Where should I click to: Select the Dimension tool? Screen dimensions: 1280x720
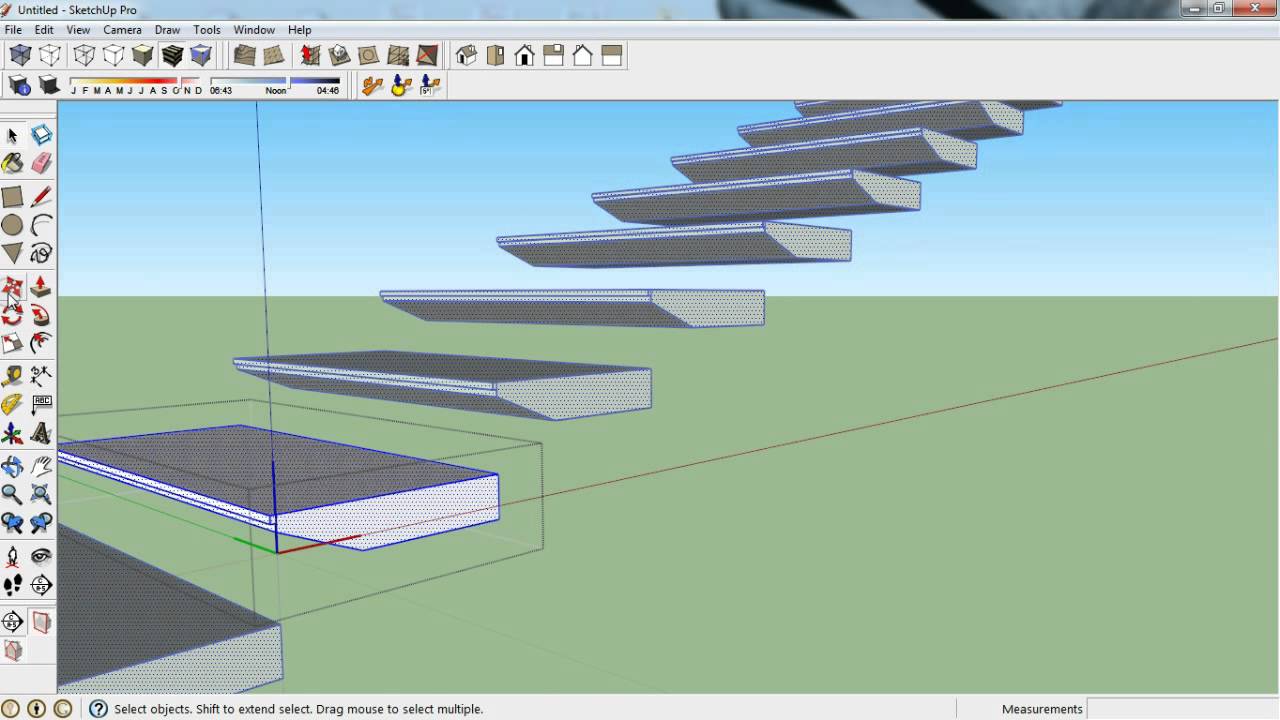pyautogui.click(x=41, y=376)
